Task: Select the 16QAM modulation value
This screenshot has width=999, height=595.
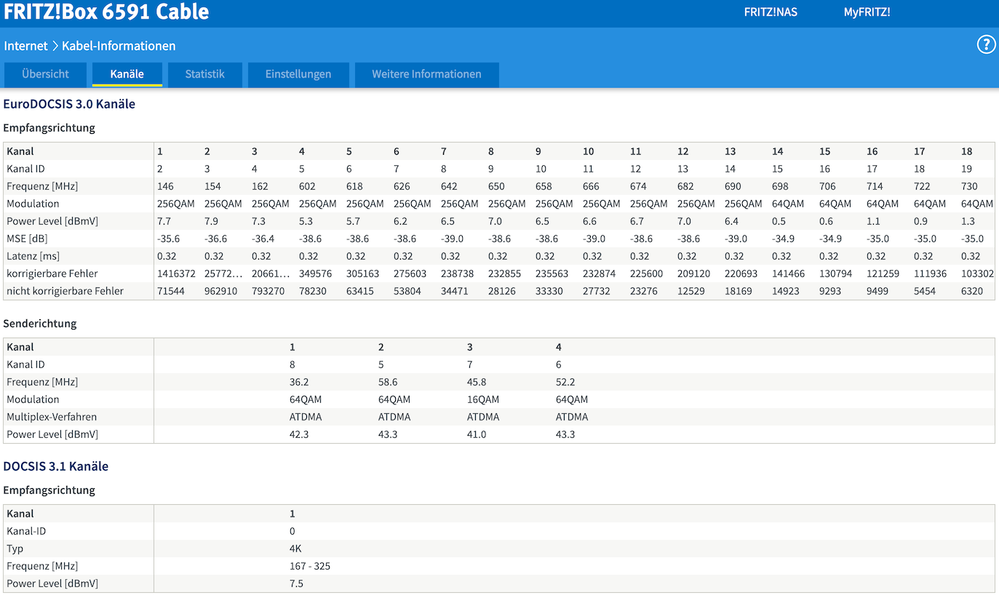Action: click(x=483, y=399)
